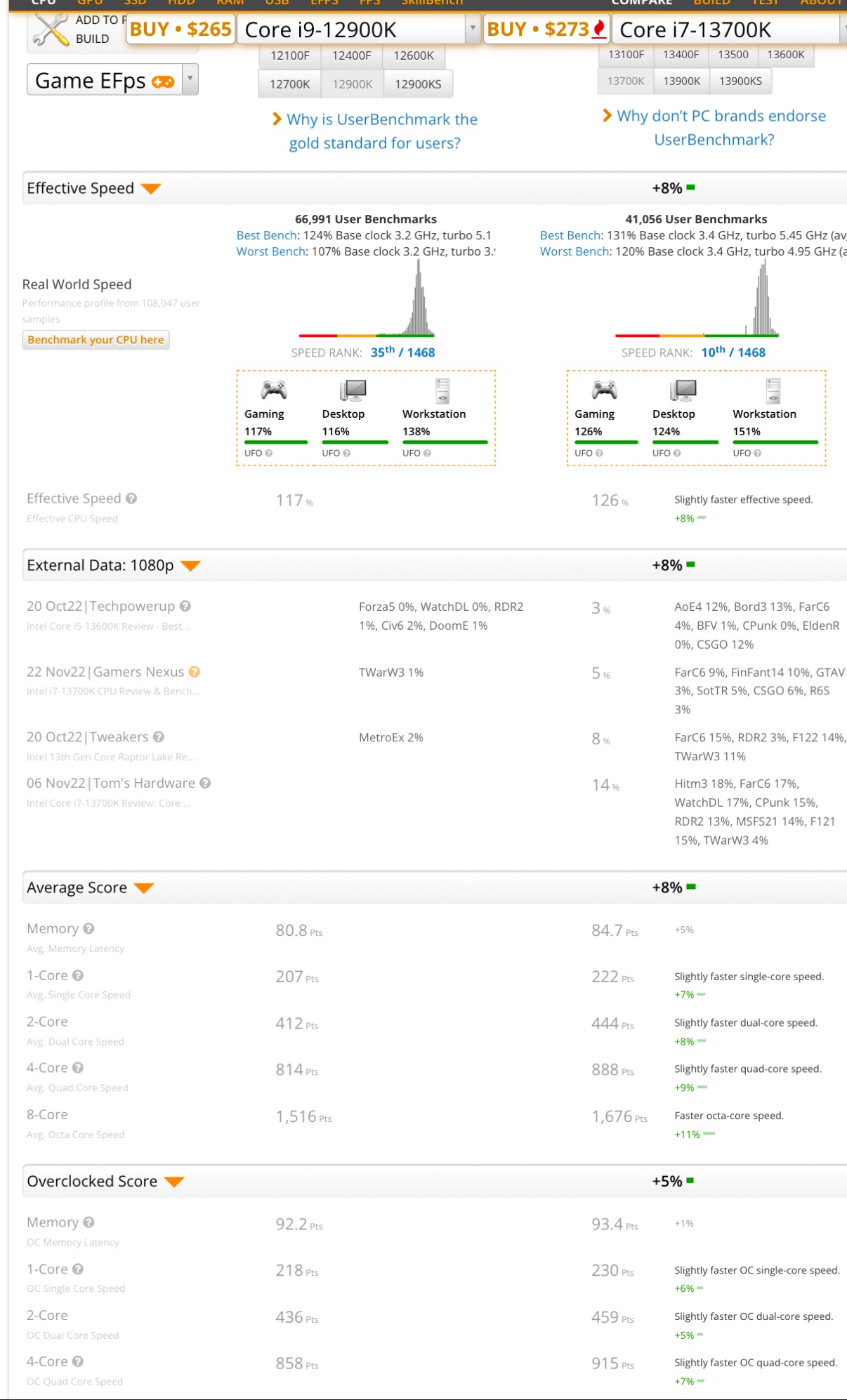847x1400 pixels.
Task: Click 'Intel Core i7-13700K Review: Core ...' text
Action: (109, 803)
